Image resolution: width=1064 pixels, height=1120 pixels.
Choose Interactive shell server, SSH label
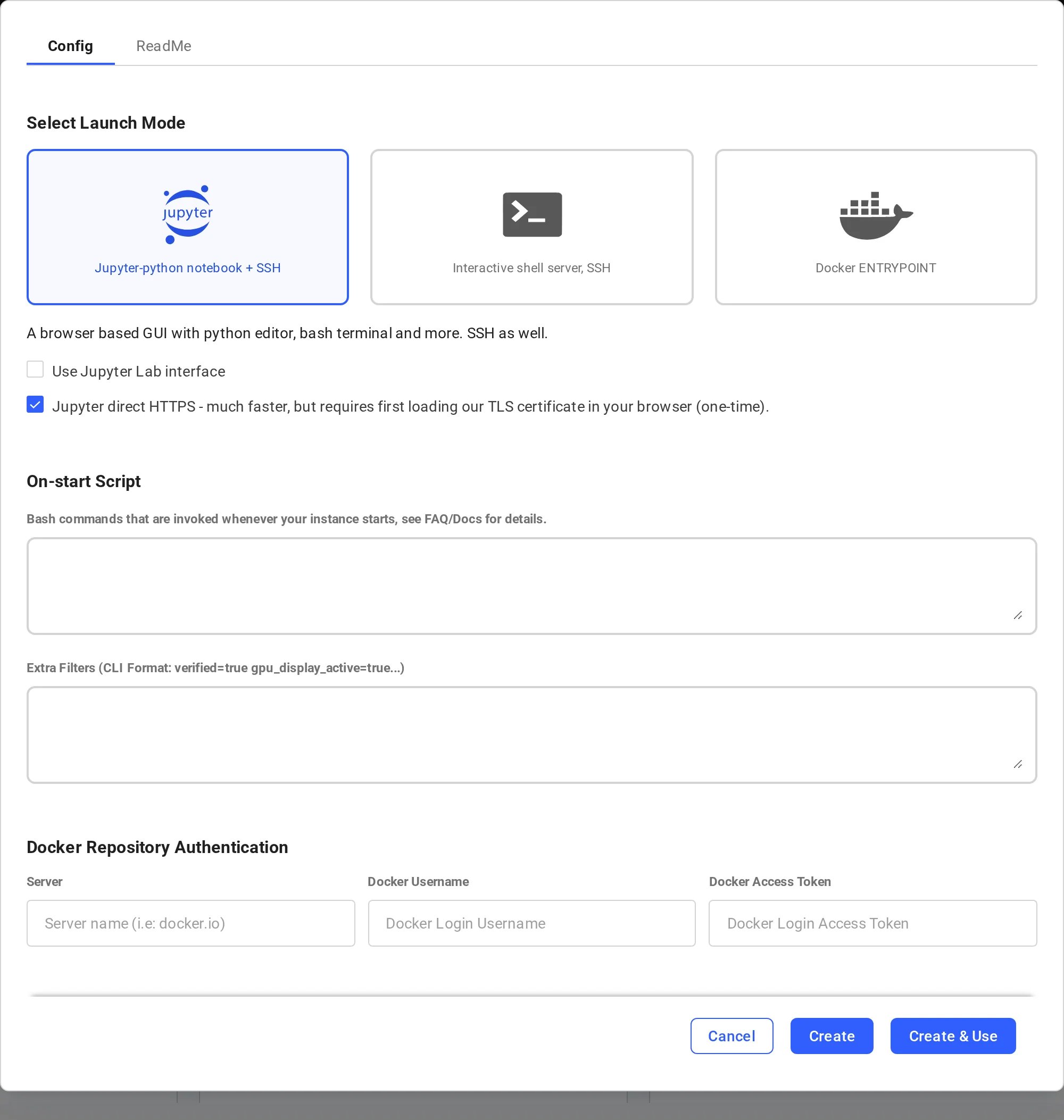click(531, 268)
